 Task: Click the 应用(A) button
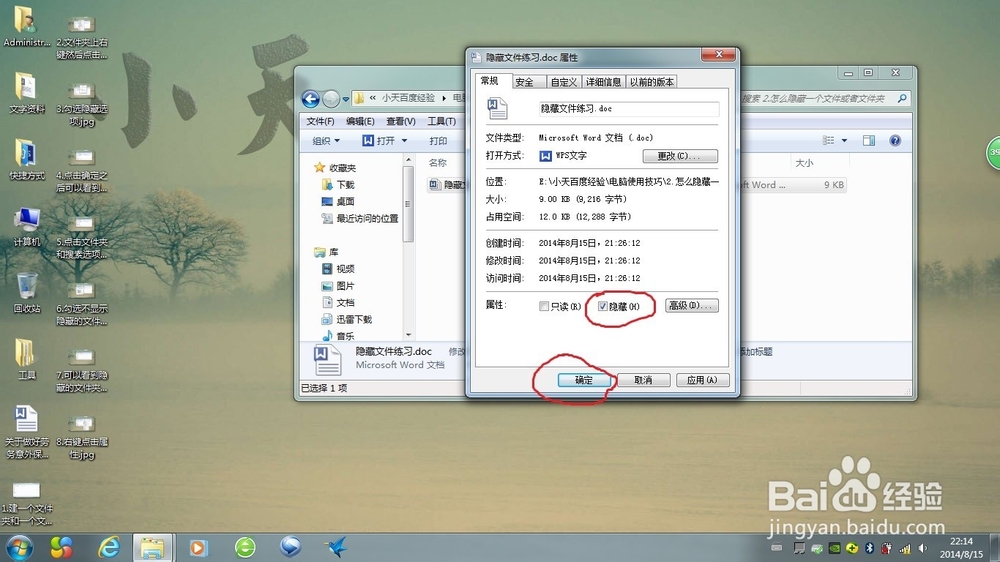[702, 380]
